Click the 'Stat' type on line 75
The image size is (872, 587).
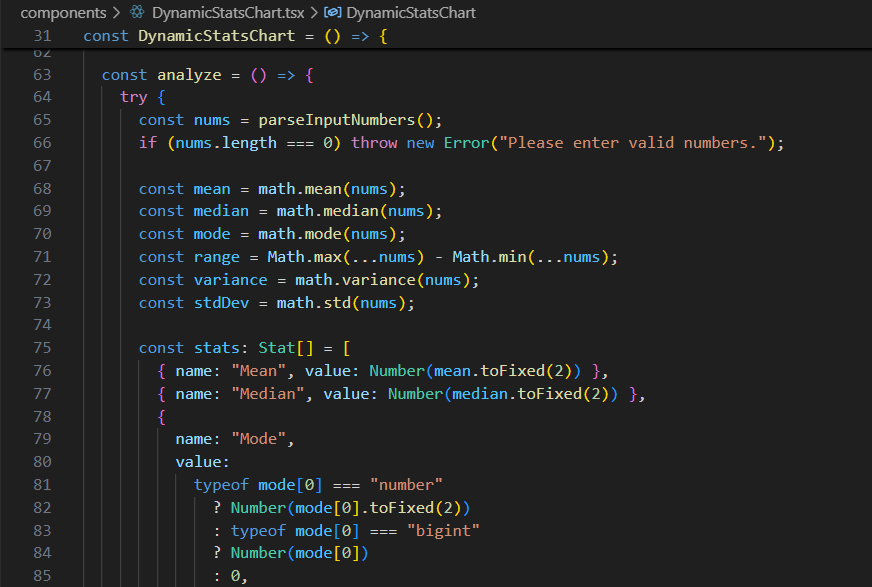(x=276, y=348)
